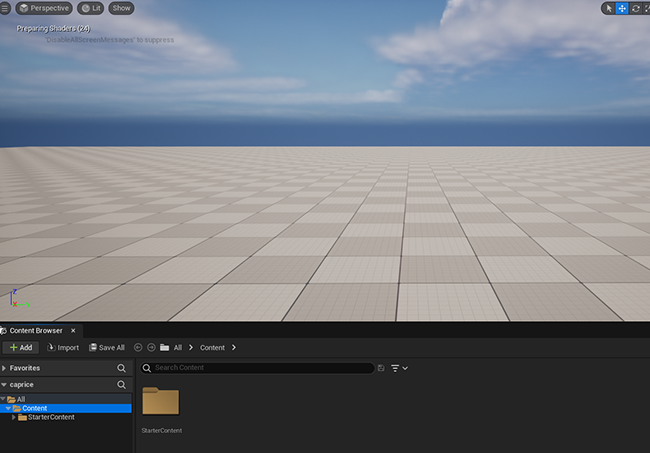Click the Add button in Content Browser

tap(20, 347)
